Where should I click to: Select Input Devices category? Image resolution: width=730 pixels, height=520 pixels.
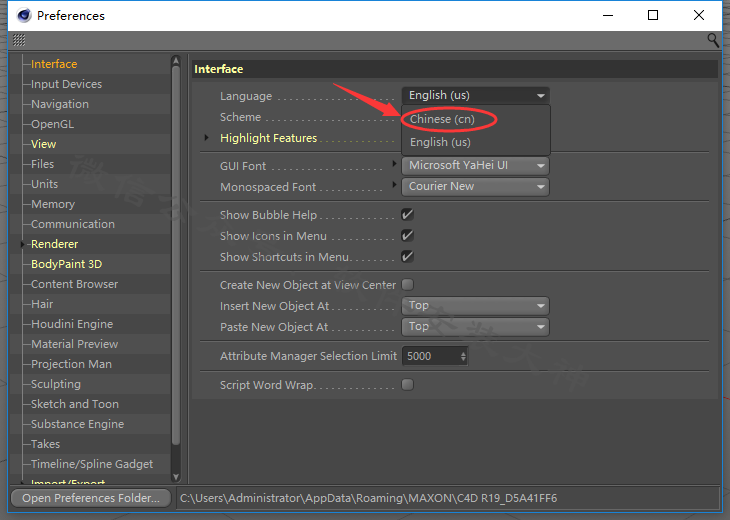tap(66, 84)
